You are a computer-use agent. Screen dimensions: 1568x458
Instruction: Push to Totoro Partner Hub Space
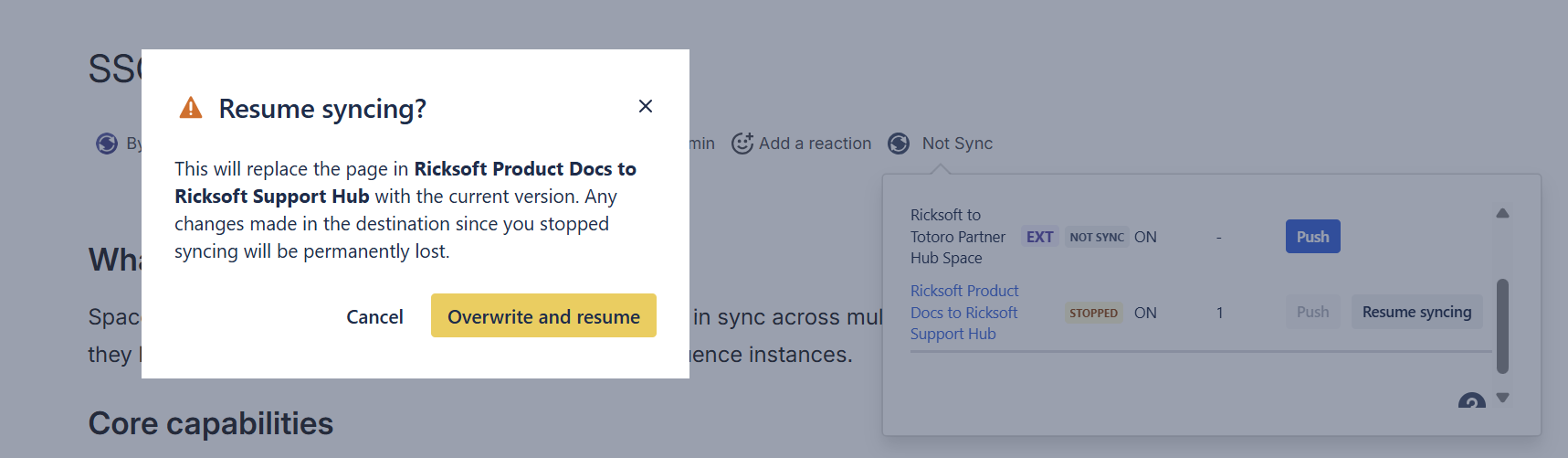point(1312,237)
